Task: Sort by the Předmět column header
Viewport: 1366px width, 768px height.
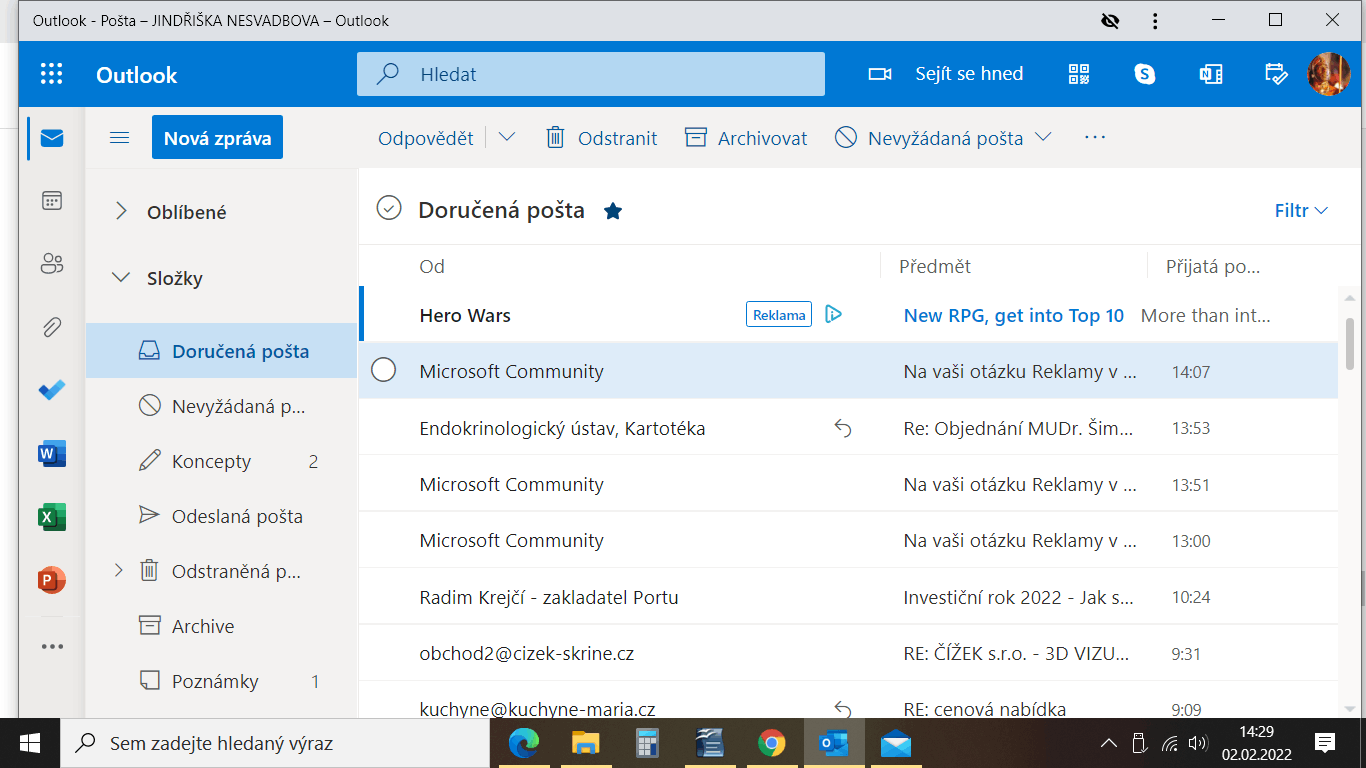Action: 935,266
